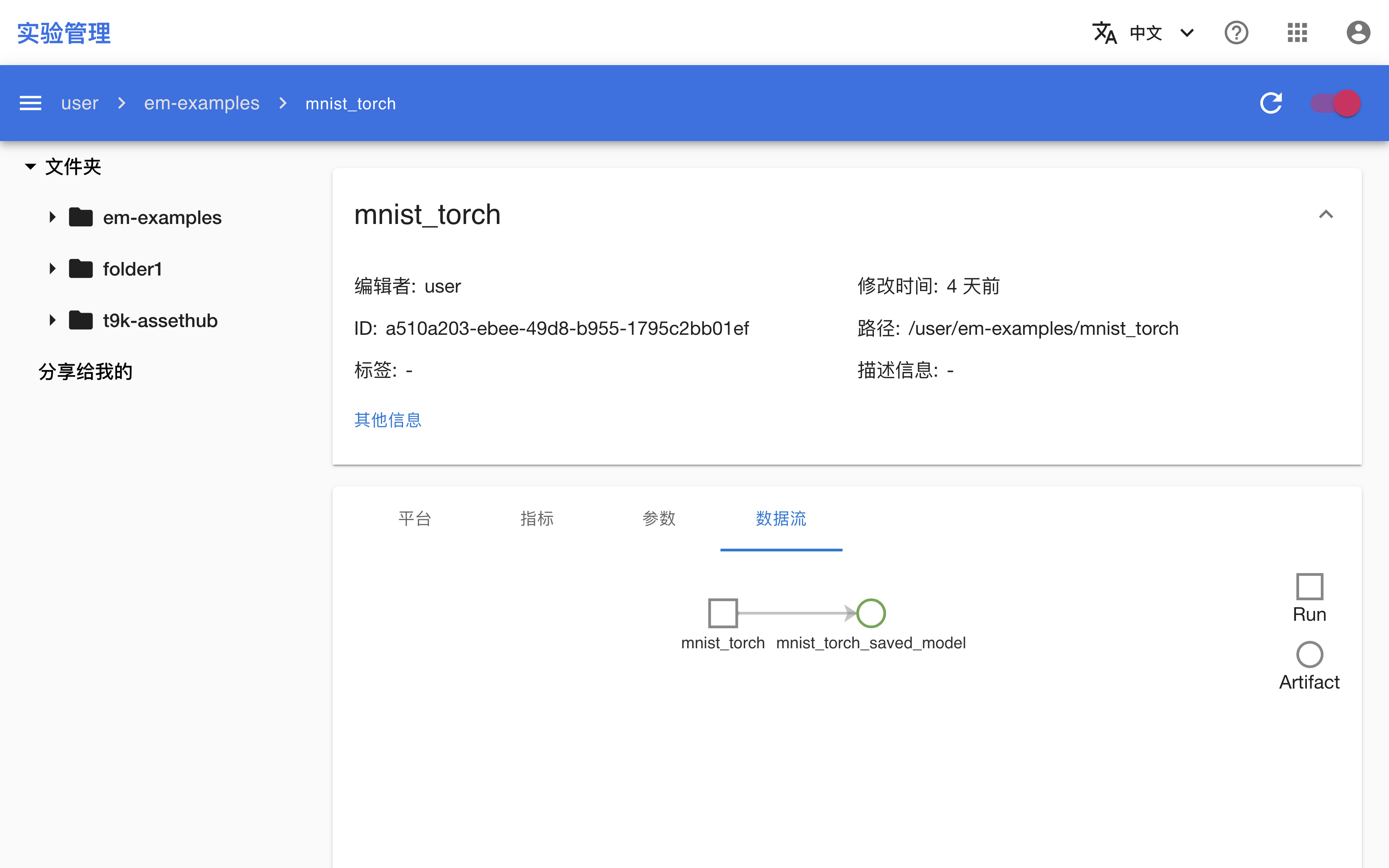Click the Artifact legend circle icon

coord(1309,654)
